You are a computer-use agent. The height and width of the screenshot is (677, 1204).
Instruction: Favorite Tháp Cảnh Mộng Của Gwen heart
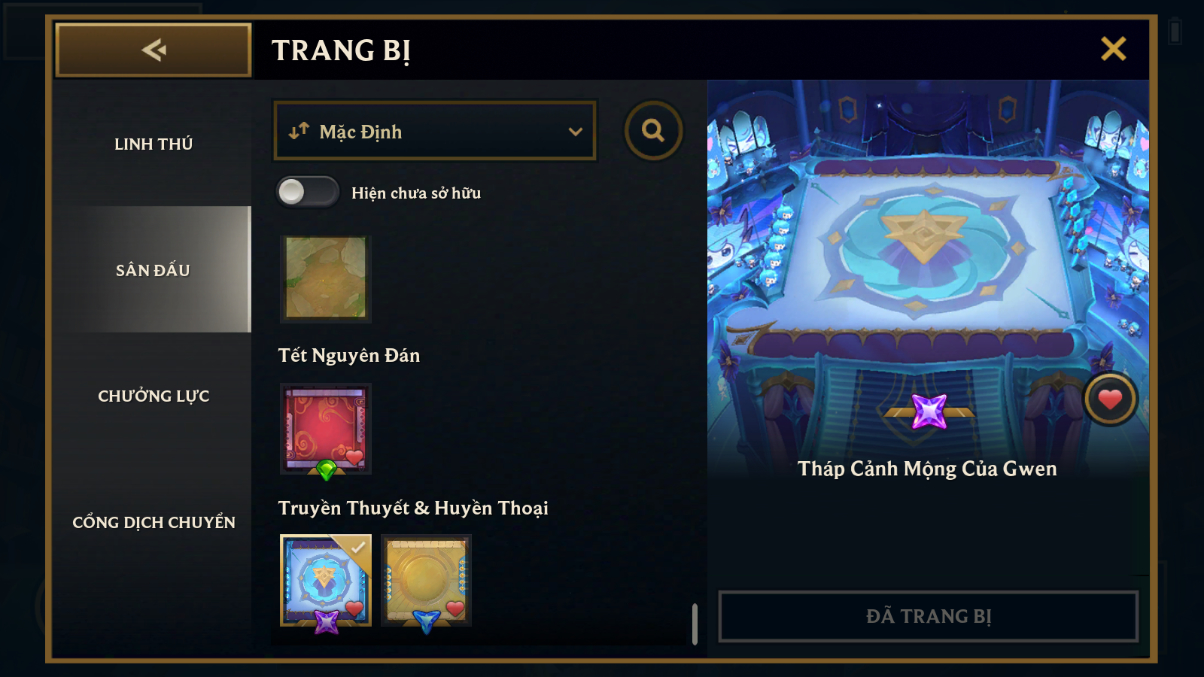pyautogui.click(x=1110, y=400)
